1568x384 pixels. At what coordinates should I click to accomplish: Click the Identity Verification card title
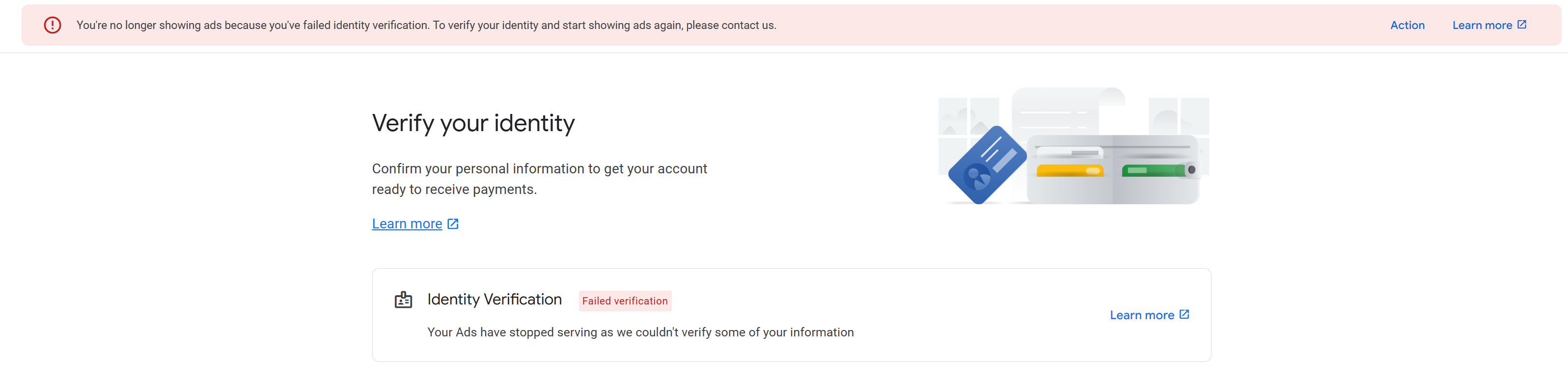494,300
